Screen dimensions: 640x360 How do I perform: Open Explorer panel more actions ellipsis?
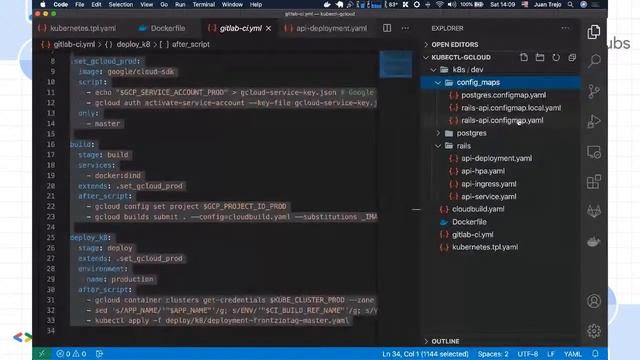565,28
